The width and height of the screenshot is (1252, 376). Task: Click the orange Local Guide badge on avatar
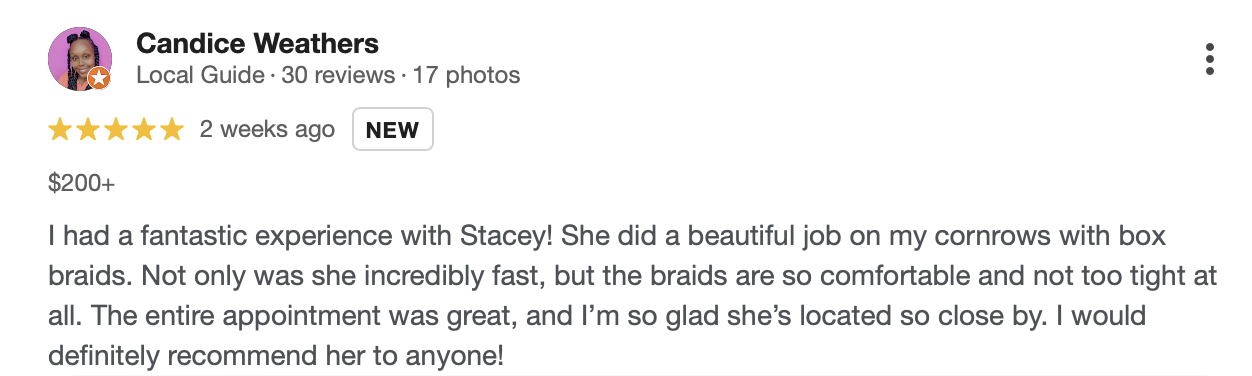pyautogui.click(x=99, y=78)
